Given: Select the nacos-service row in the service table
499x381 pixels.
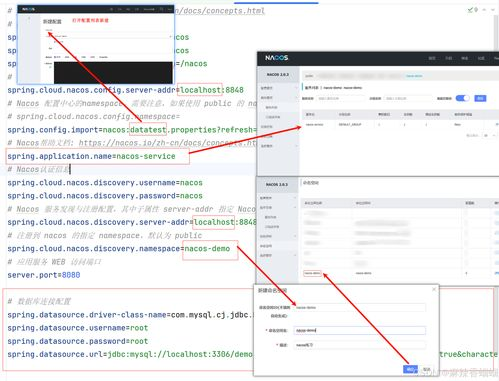Looking at the screenshot, I should pyautogui.click(x=400, y=124).
